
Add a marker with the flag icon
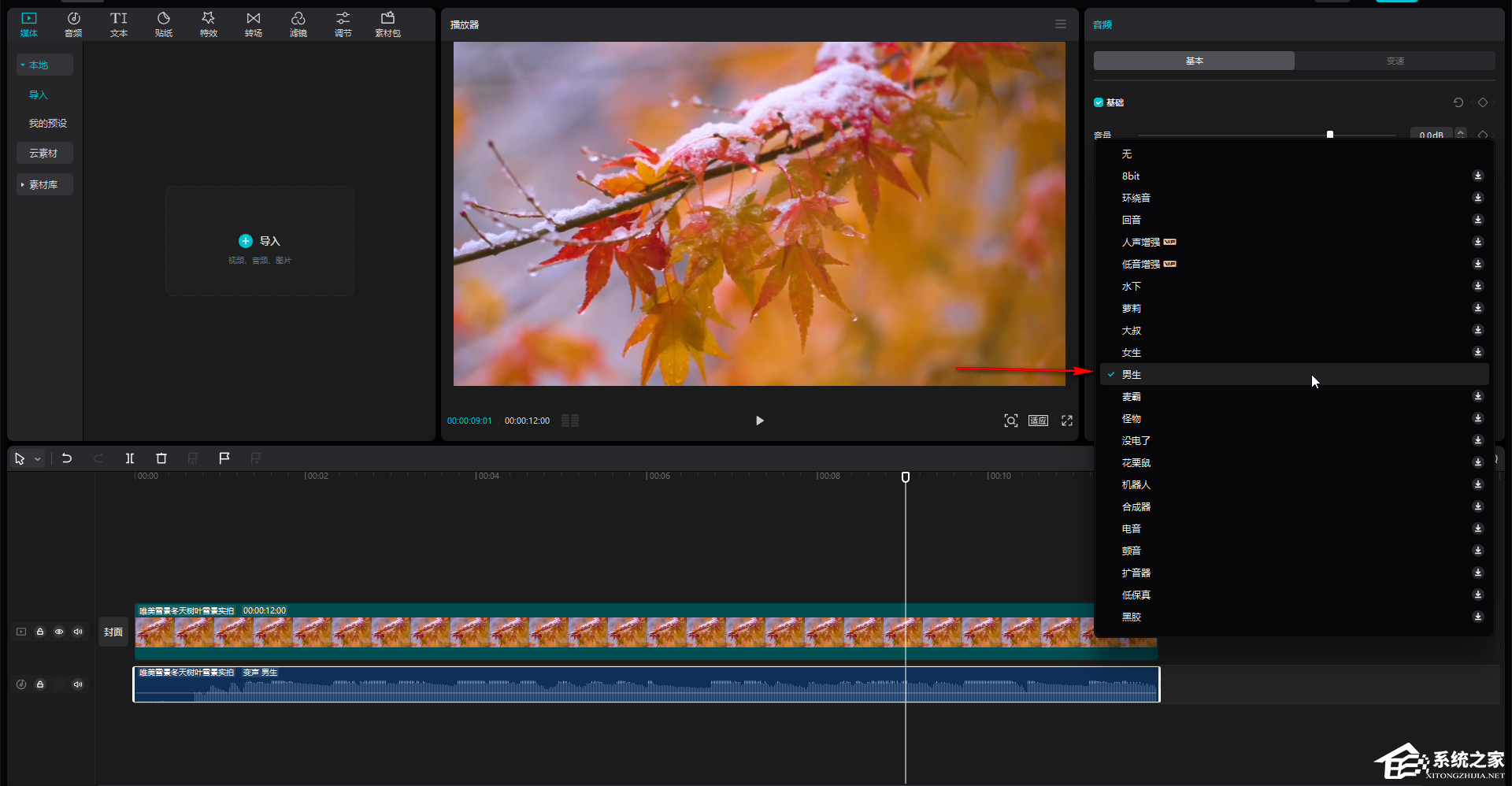click(224, 458)
